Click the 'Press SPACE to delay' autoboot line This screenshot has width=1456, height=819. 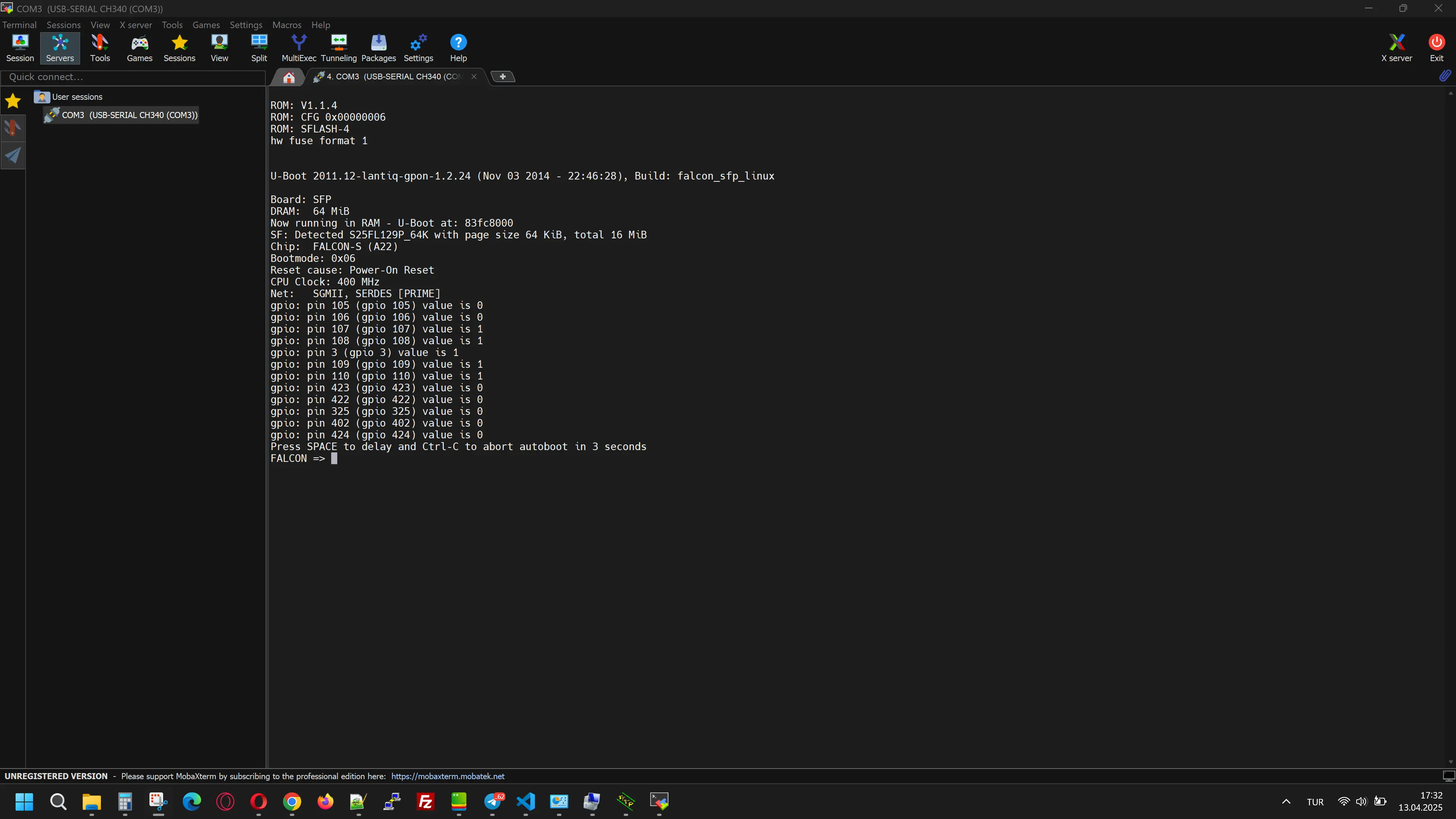(x=458, y=446)
